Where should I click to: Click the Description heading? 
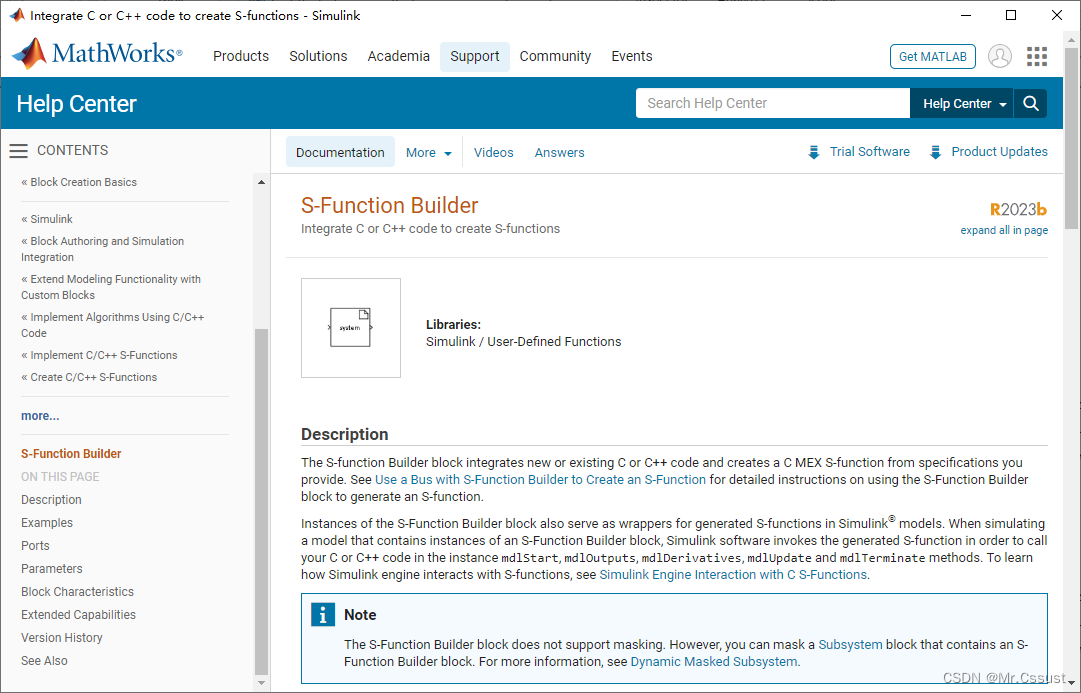click(x=345, y=434)
